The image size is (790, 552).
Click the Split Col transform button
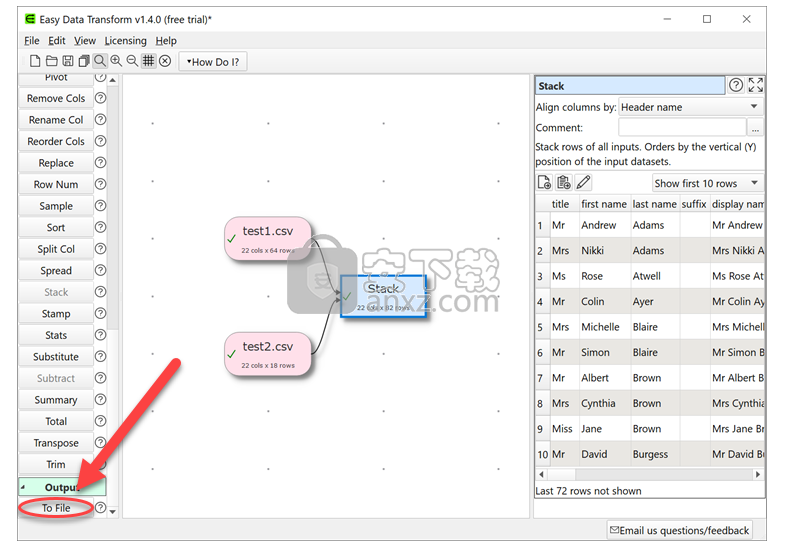pyautogui.click(x=56, y=249)
